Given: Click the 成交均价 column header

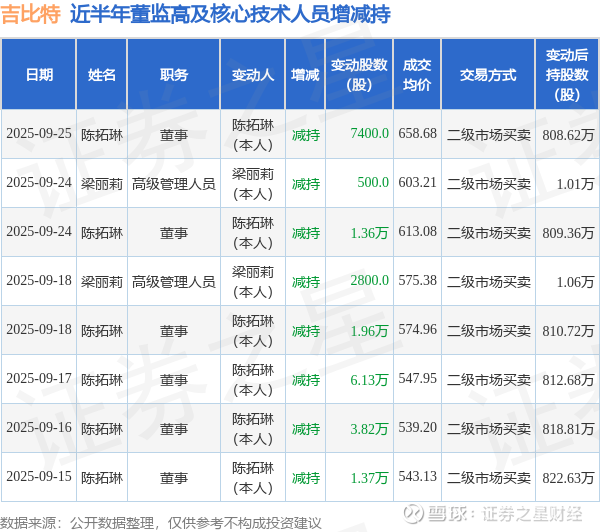Looking at the screenshot, I should 417,75.
